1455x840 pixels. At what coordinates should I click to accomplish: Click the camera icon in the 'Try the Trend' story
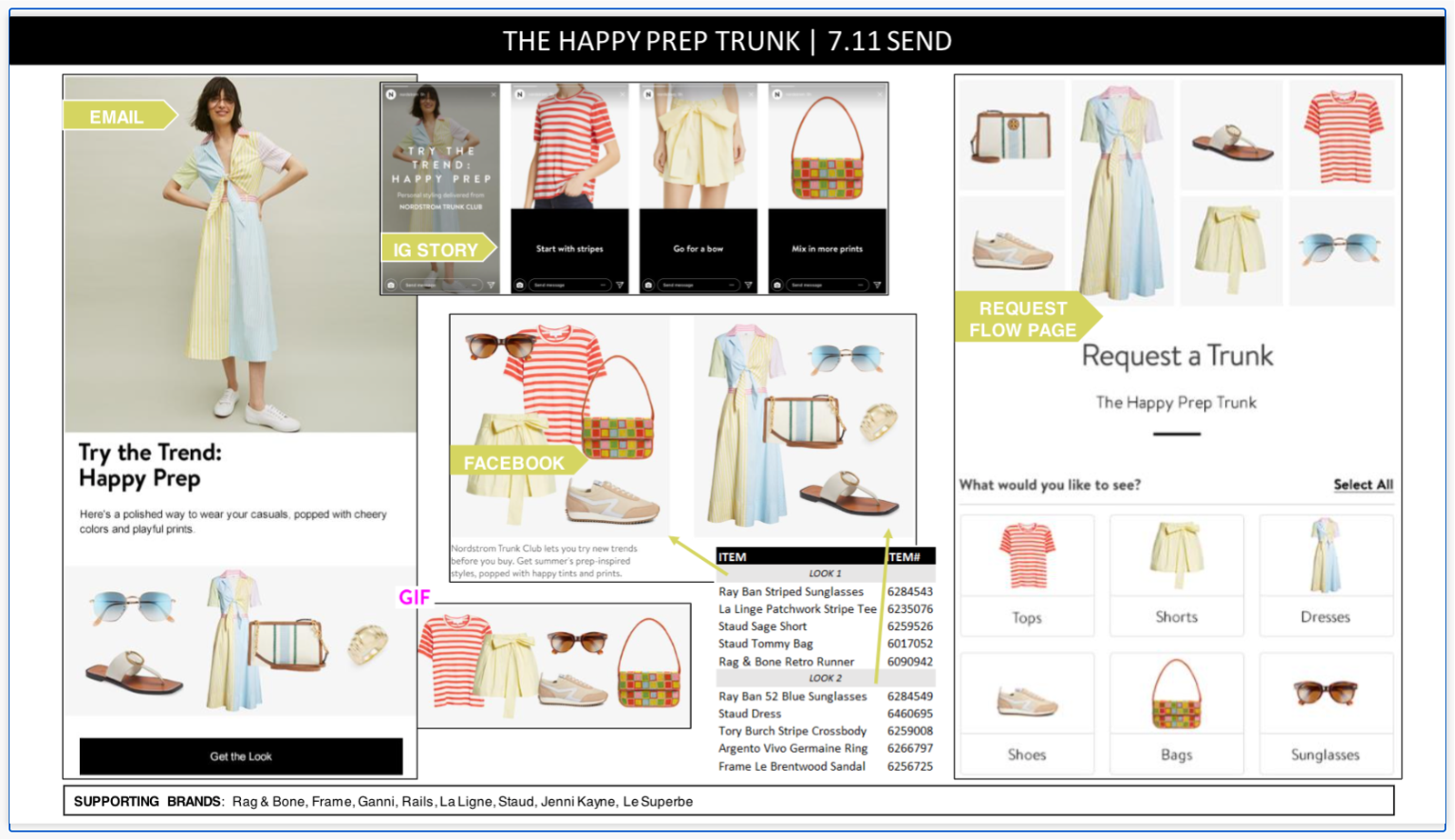coord(391,285)
